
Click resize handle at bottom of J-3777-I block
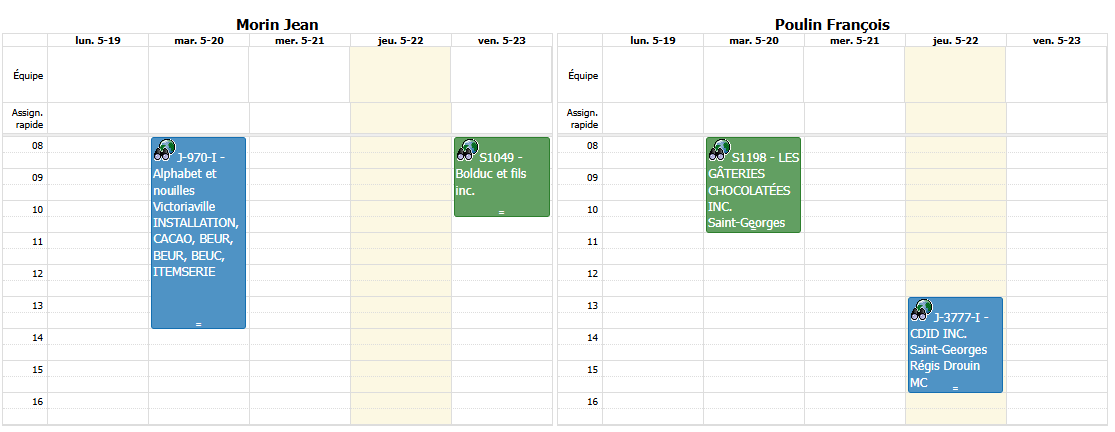956,389
